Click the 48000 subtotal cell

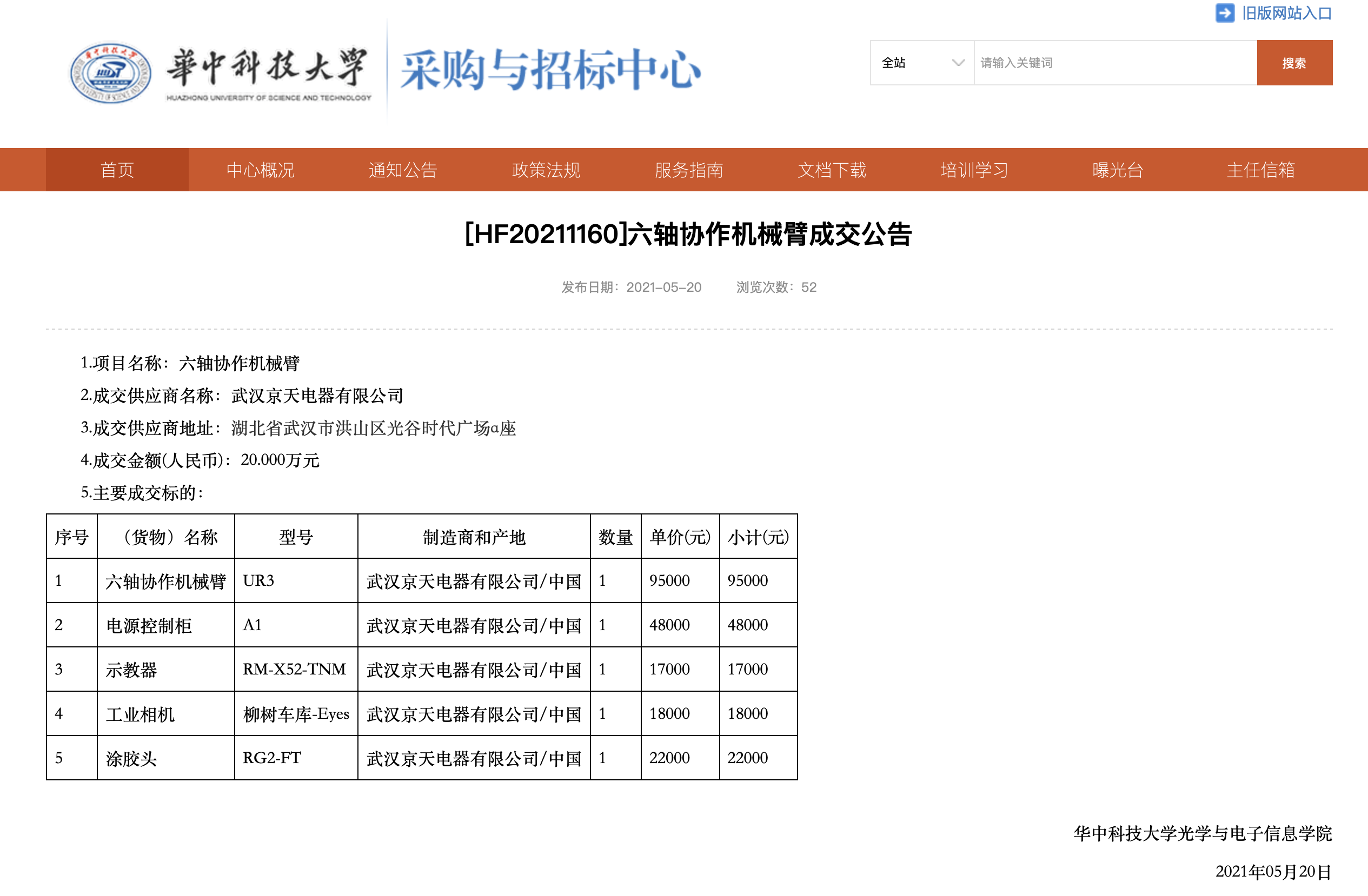[x=759, y=625]
